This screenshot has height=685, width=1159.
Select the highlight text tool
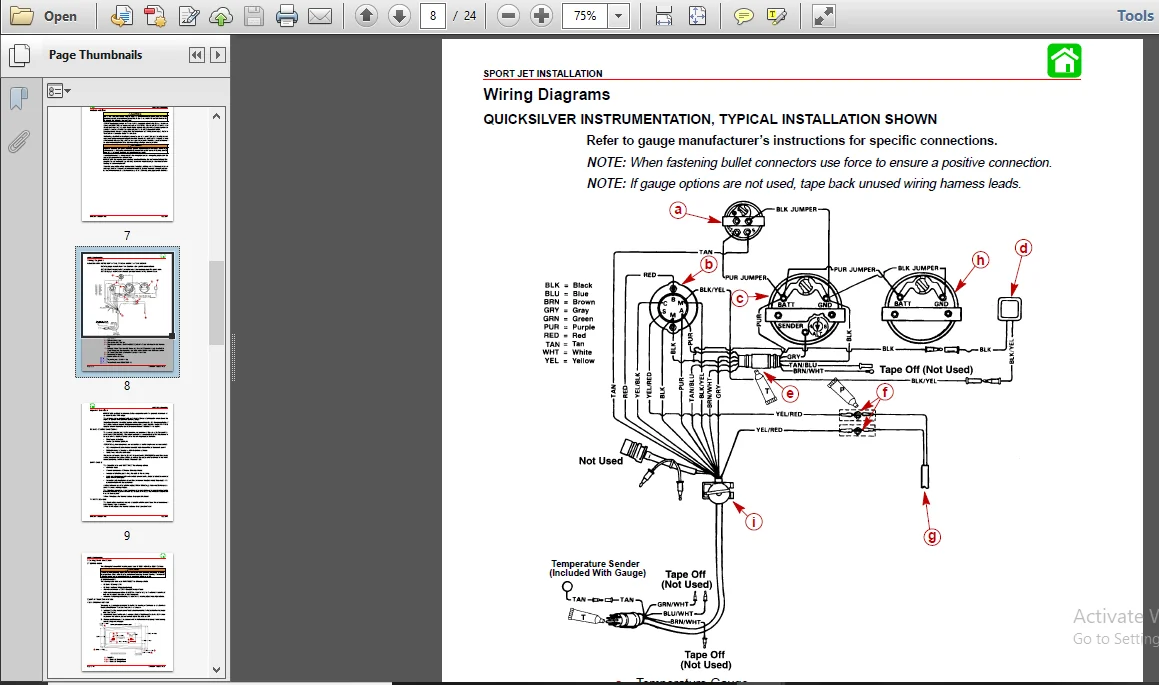(776, 16)
